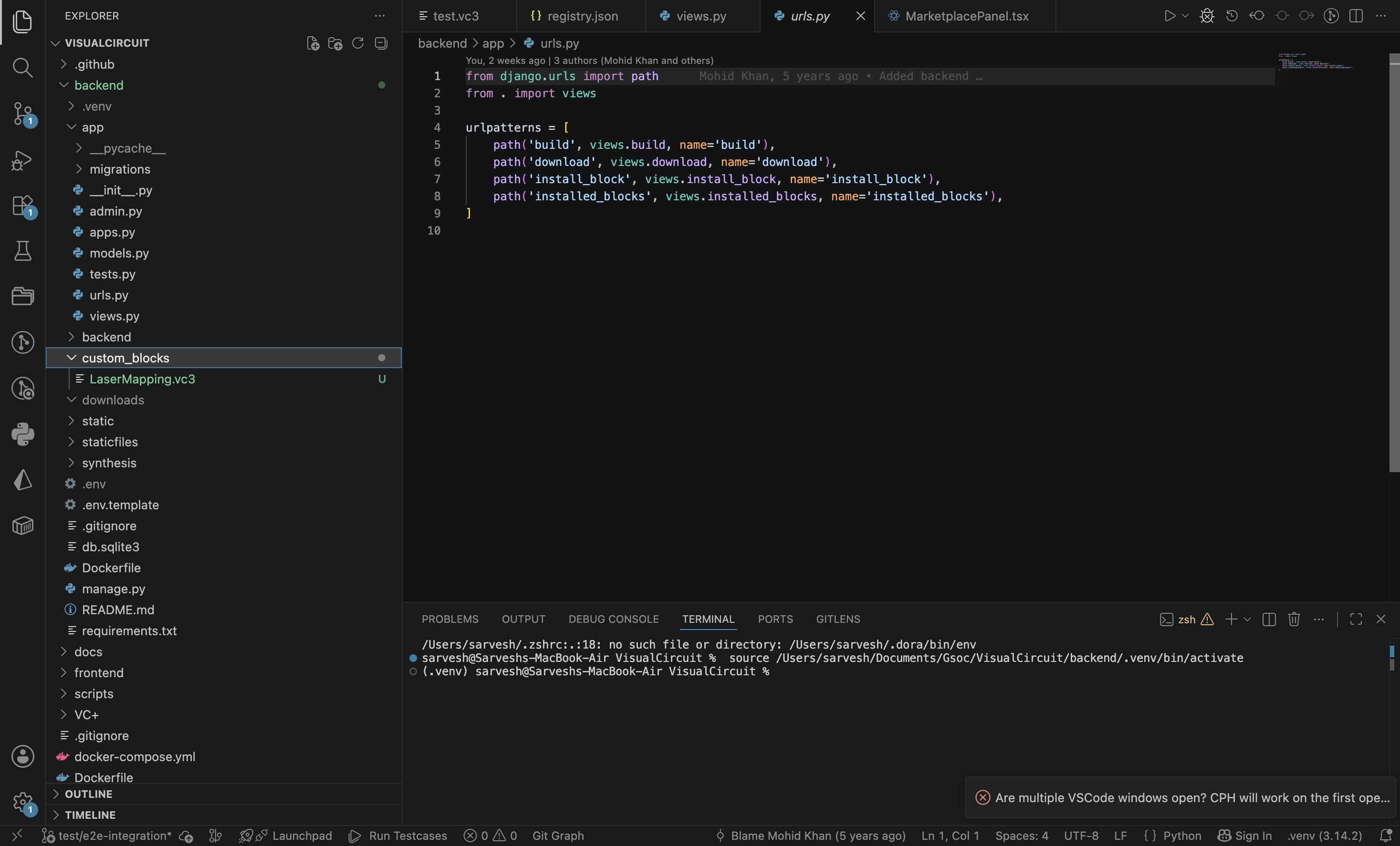The width and height of the screenshot is (1400, 846).
Task: Toggle the split editor layout button
Action: pos(1356,16)
